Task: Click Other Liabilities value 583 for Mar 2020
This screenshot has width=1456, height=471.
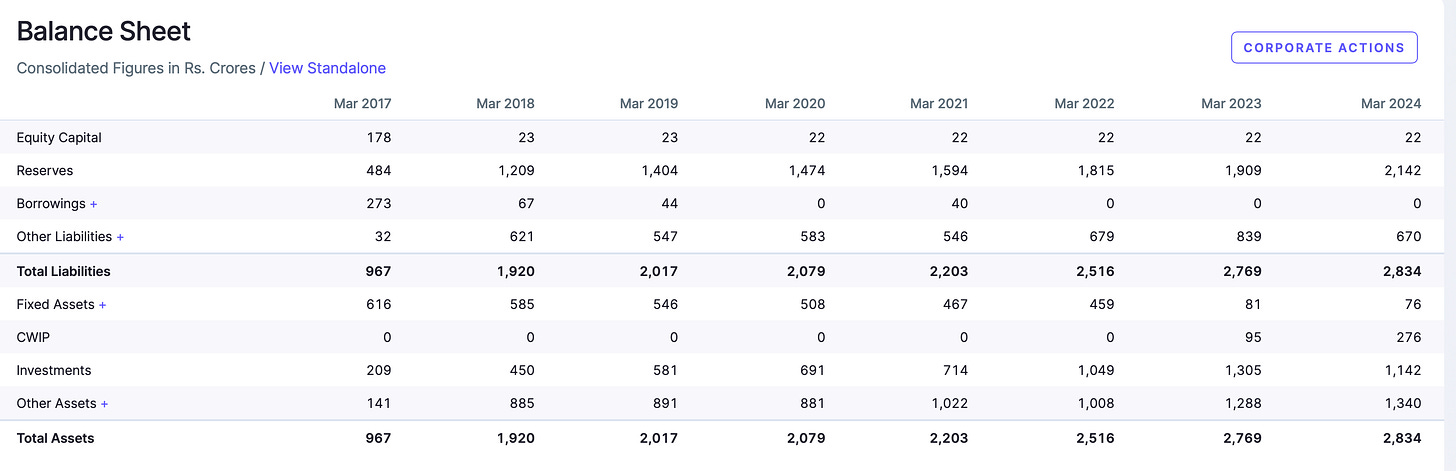Action: (x=812, y=237)
